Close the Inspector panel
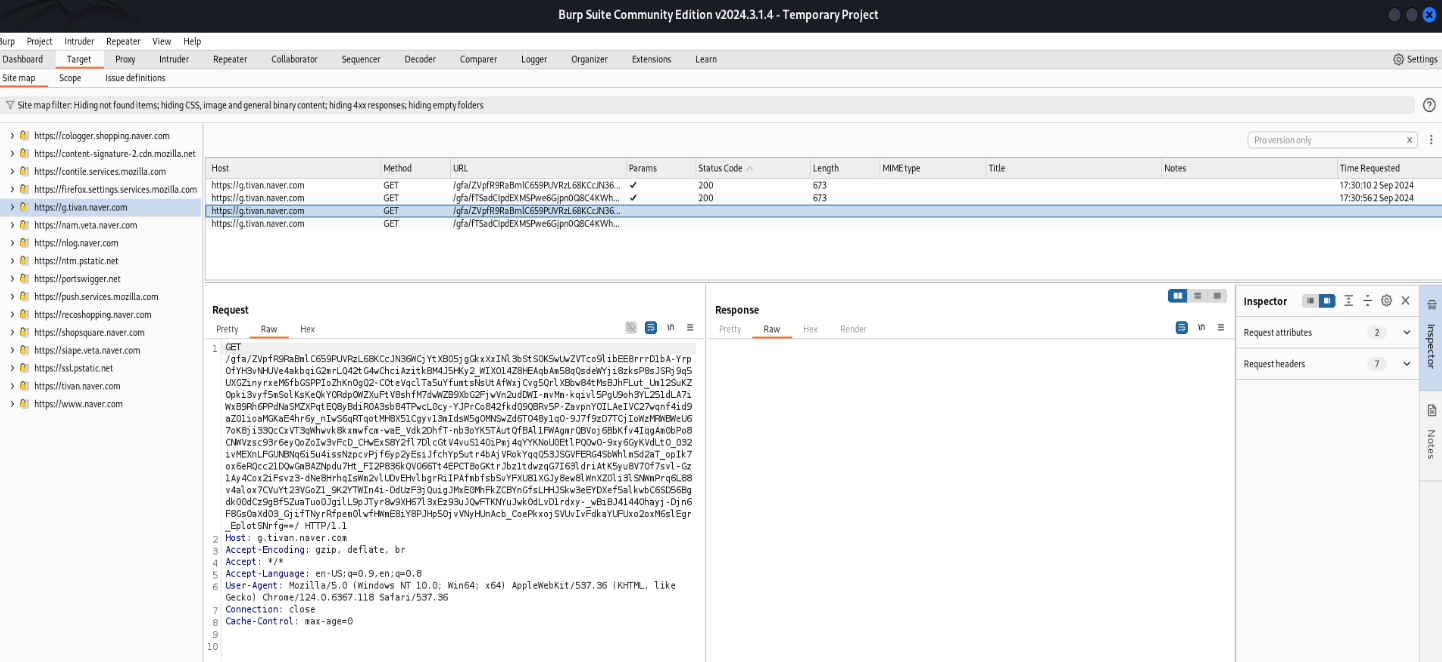The height and width of the screenshot is (662, 1442). (x=1405, y=300)
